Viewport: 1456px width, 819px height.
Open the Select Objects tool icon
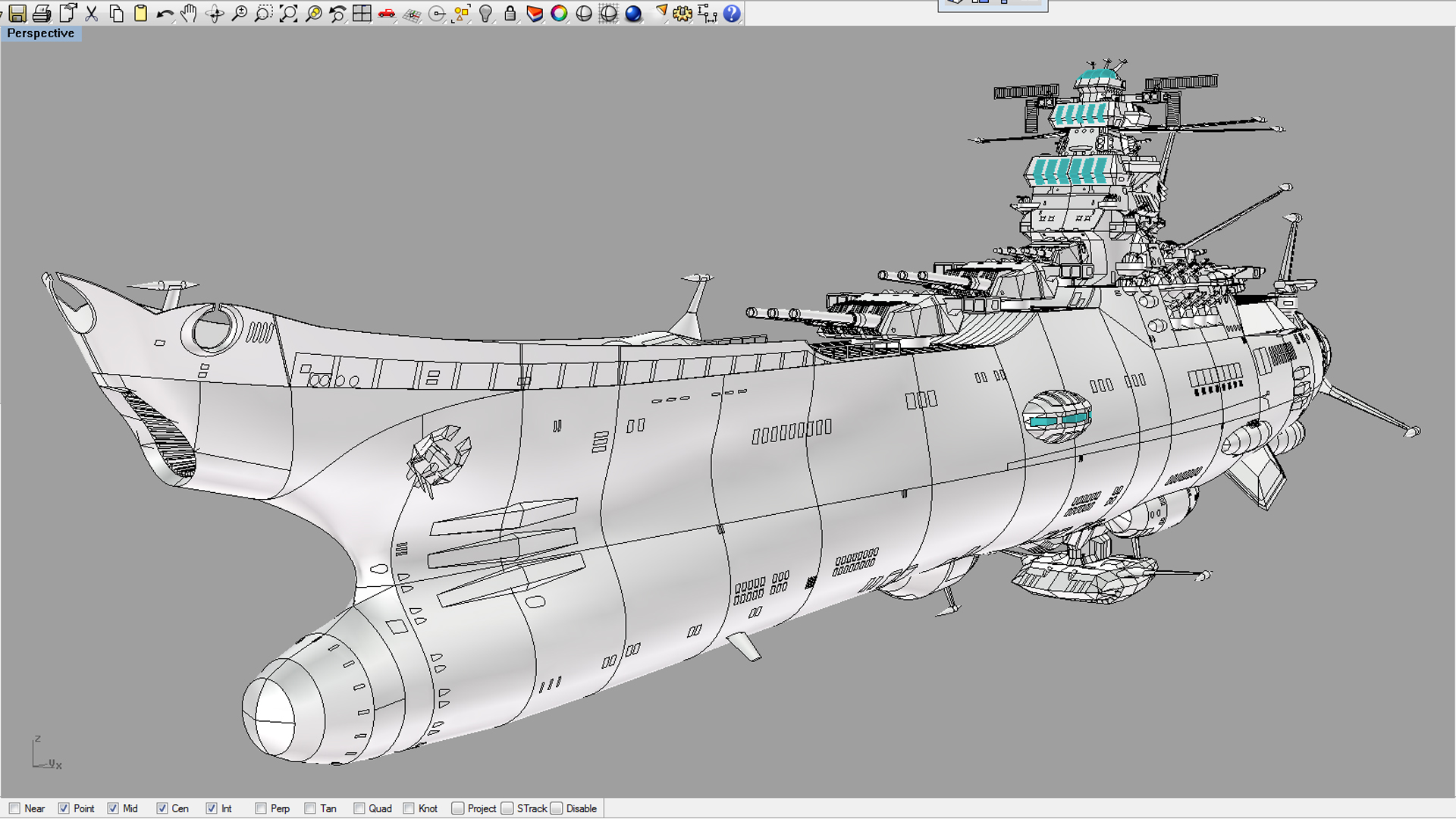coord(461,13)
